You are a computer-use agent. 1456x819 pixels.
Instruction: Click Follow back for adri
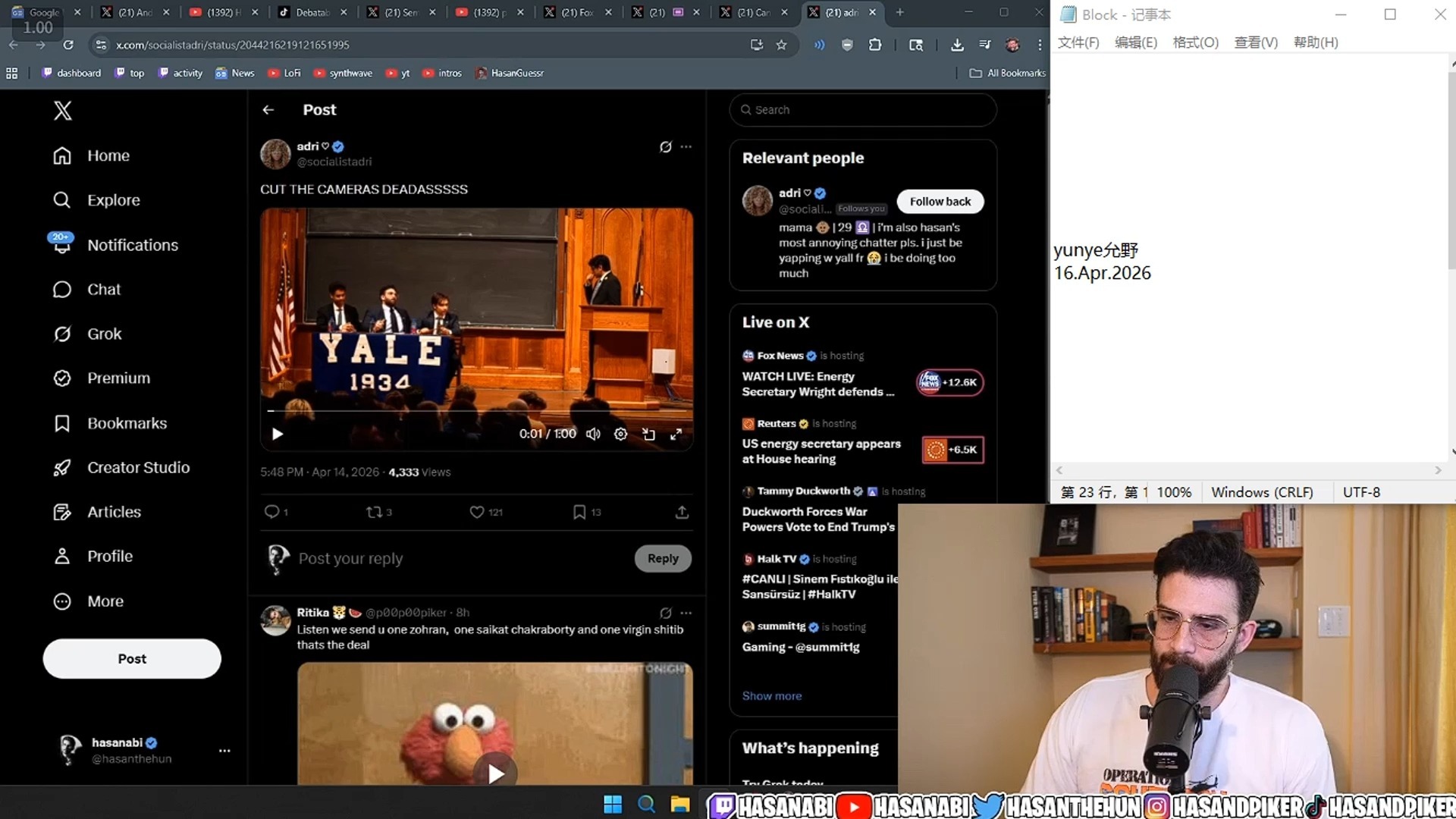click(940, 202)
